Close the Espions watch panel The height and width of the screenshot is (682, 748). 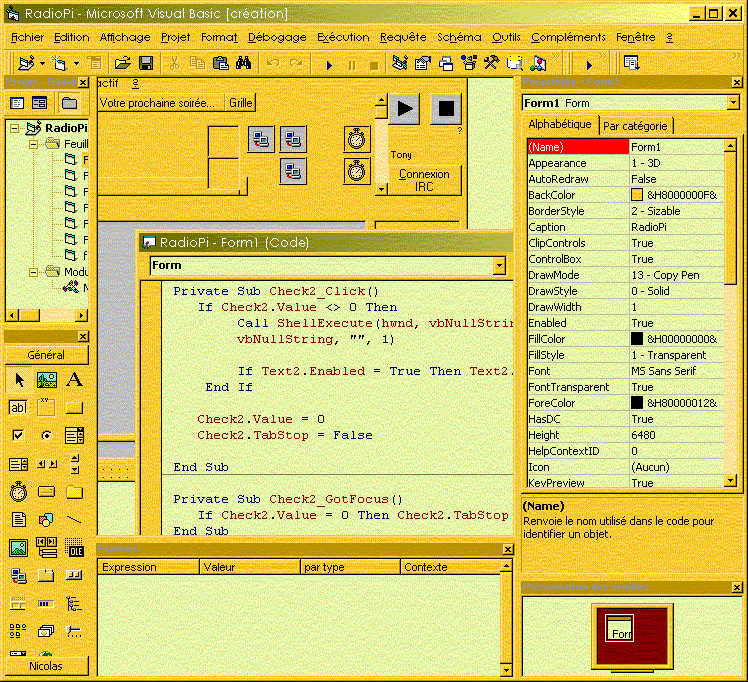[x=508, y=550]
